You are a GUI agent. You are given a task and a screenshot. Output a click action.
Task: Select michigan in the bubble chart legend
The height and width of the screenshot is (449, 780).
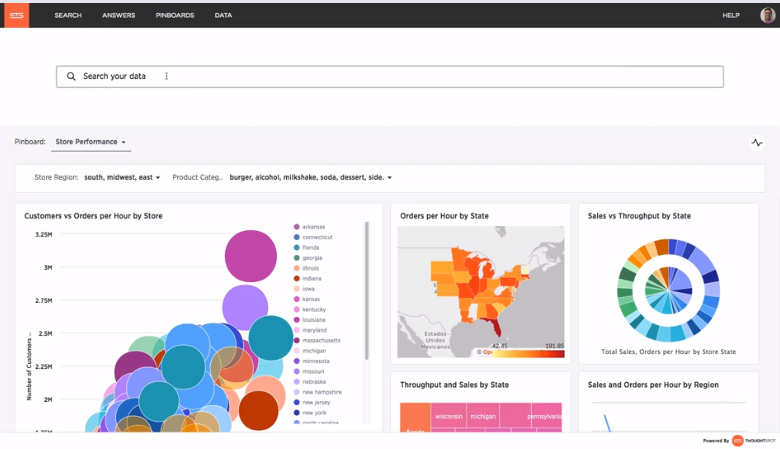[309, 351]
